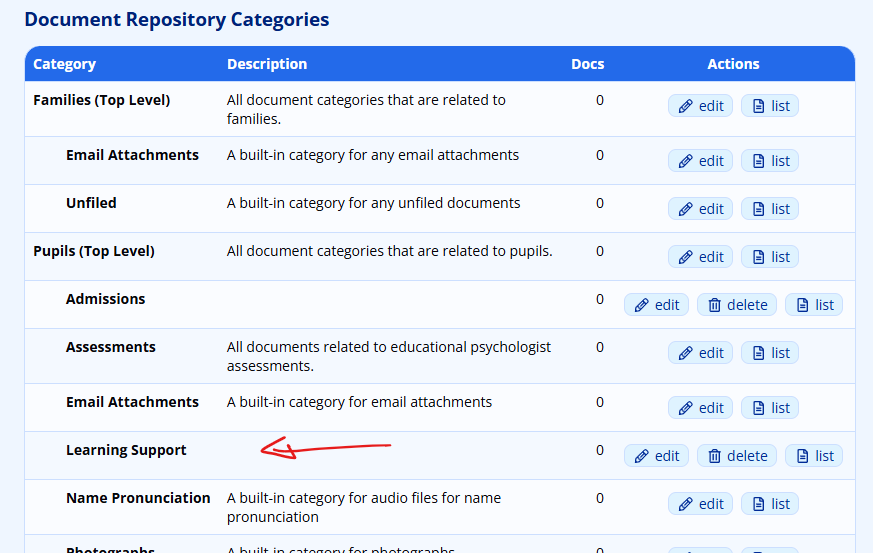
Task: List documents in Pupils (Top Level)
Action: pos(769,257)
